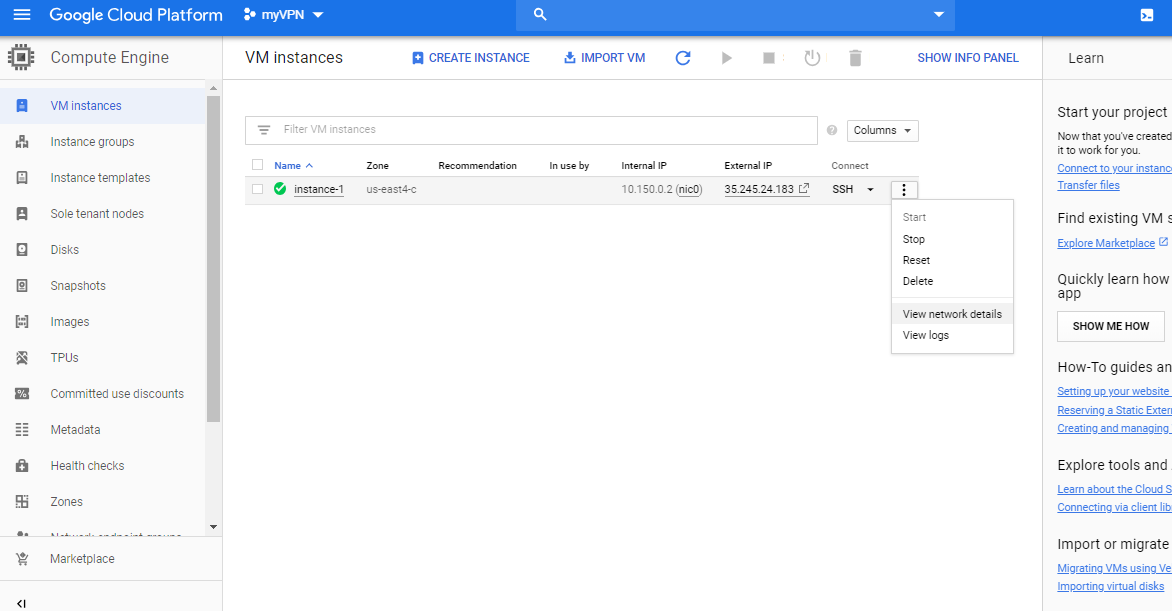Viewport: 1172px width, 611px height.
Task: Click SHOW INFO PANEL
Action: (x=968, y=58)
